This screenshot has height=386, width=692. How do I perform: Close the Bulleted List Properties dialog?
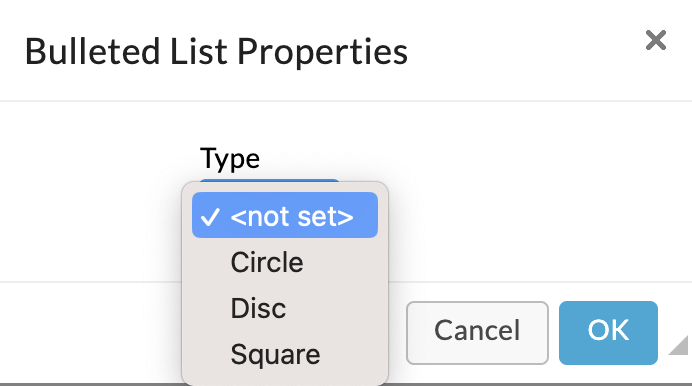(655, 41)
